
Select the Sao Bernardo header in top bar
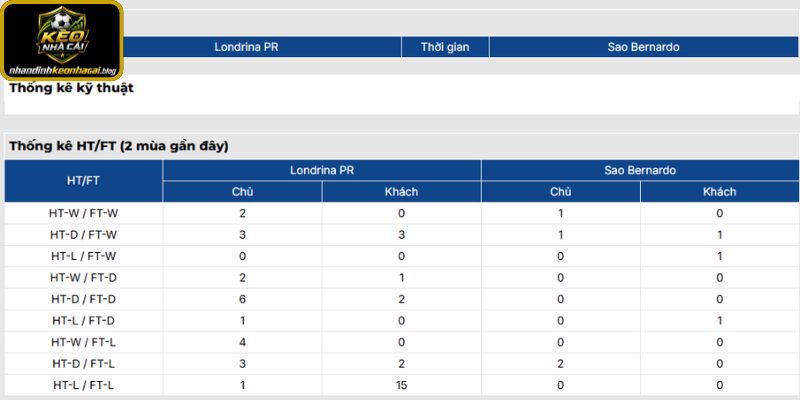coord(643,47)
